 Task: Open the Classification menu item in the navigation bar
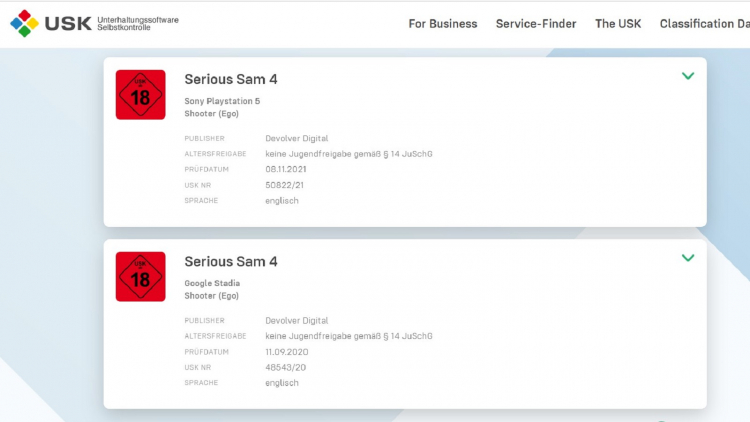pos(704,24)
